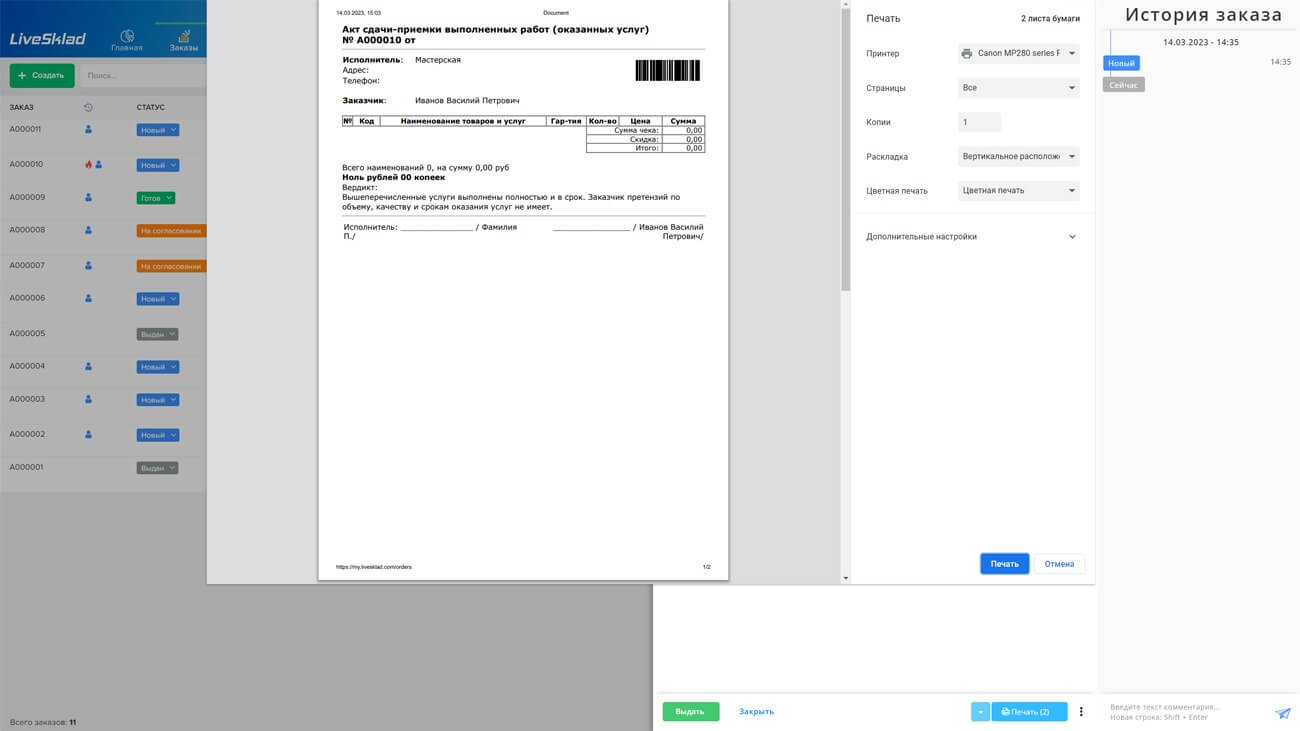The height and width of the screenshot is (731, 1300).
Task: Switch to the Главная tab
Action: coord(127,40)
